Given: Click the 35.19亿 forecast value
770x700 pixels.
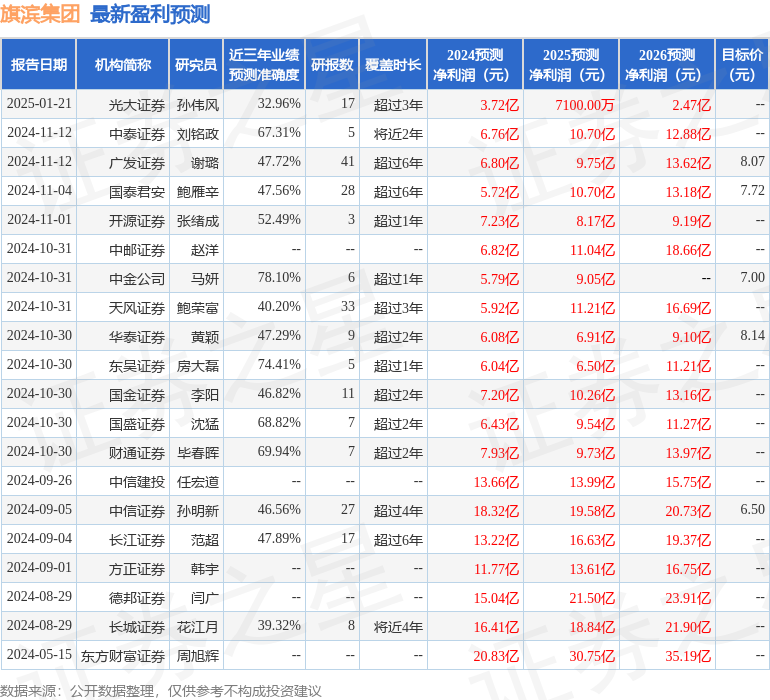Looking at the screenshot, I should (x=688, y=655).
